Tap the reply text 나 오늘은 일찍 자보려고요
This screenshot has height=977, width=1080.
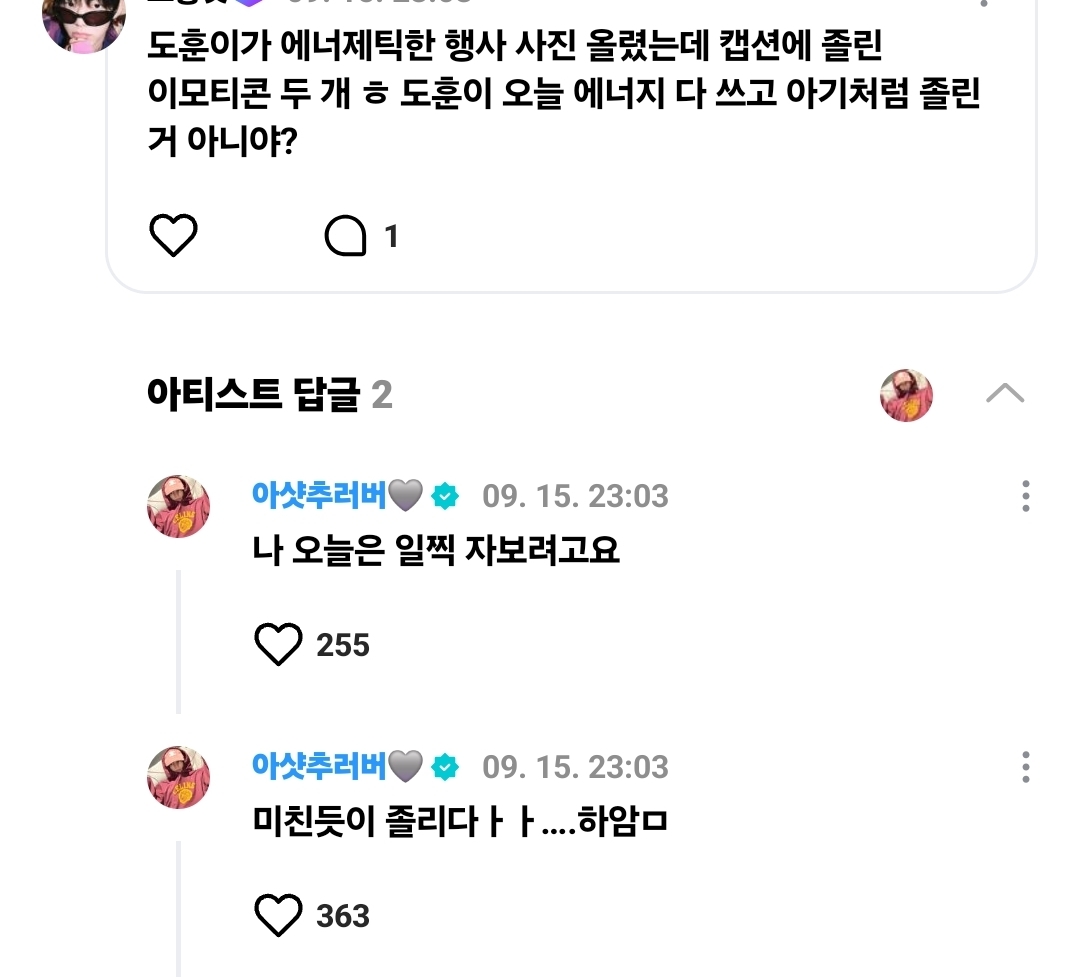click(x=436, y=550)
